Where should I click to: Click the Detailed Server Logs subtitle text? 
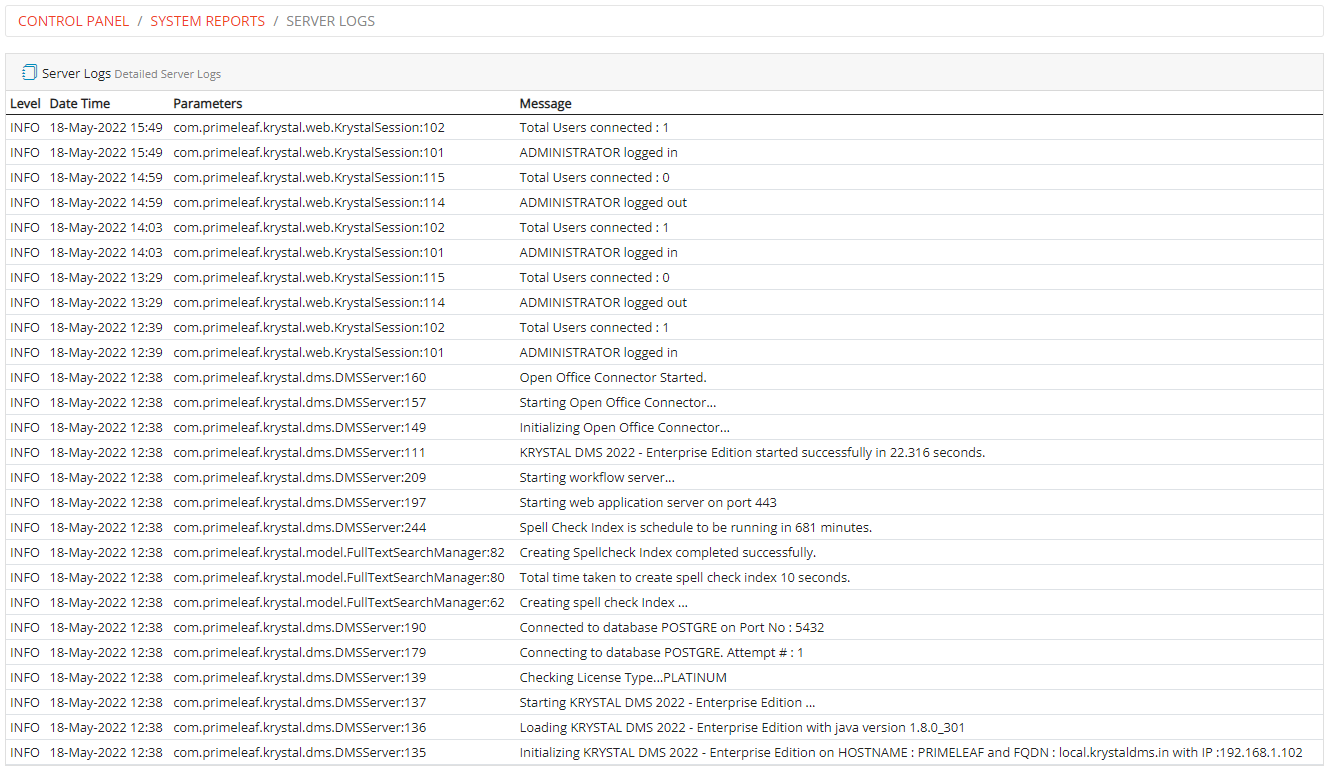[x=167, y=74]
